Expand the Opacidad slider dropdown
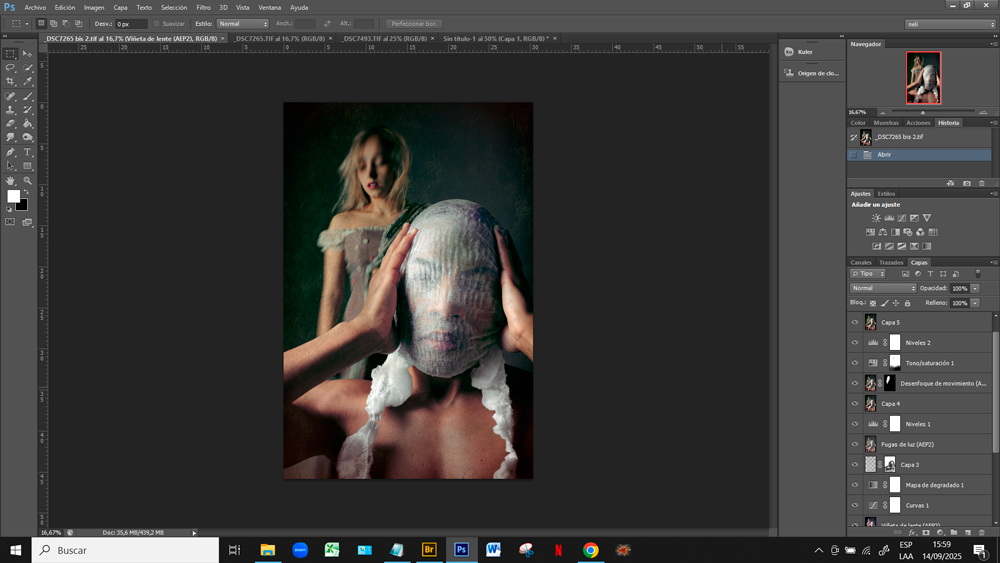 click(975, 288)
